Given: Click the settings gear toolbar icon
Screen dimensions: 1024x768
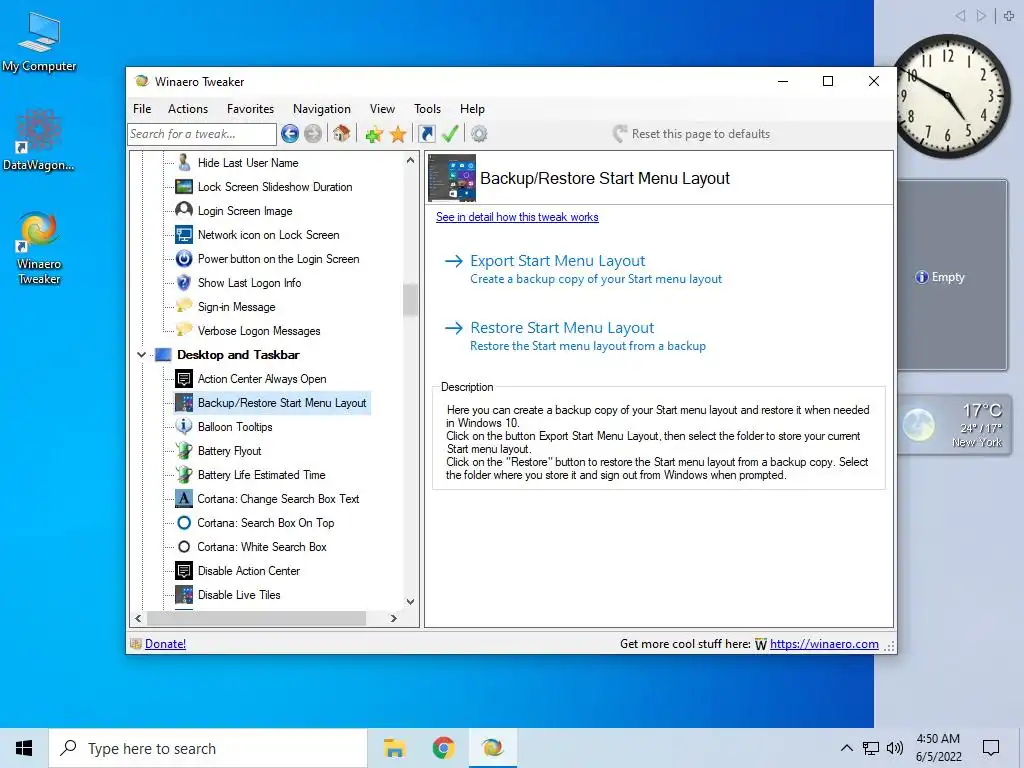Looking at the screenshot, I should tap(479, 134).
